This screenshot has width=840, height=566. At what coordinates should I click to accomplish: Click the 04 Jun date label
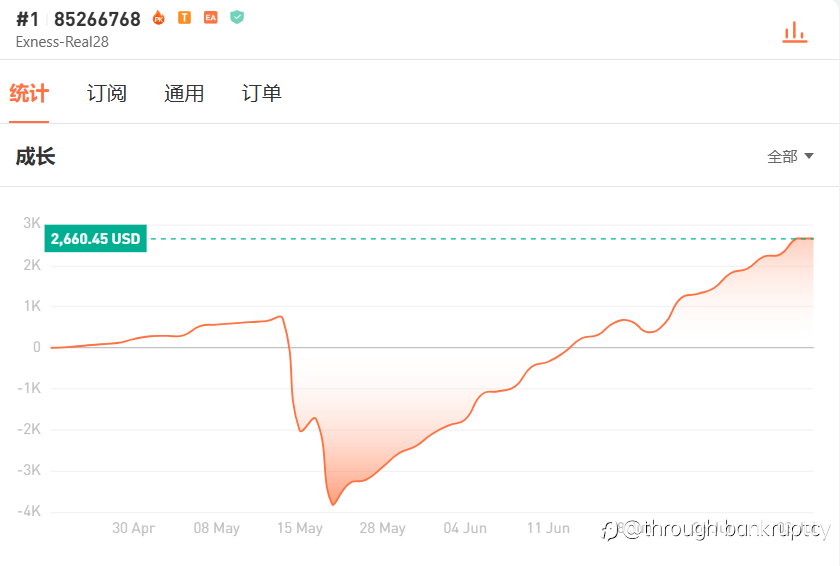465,528
